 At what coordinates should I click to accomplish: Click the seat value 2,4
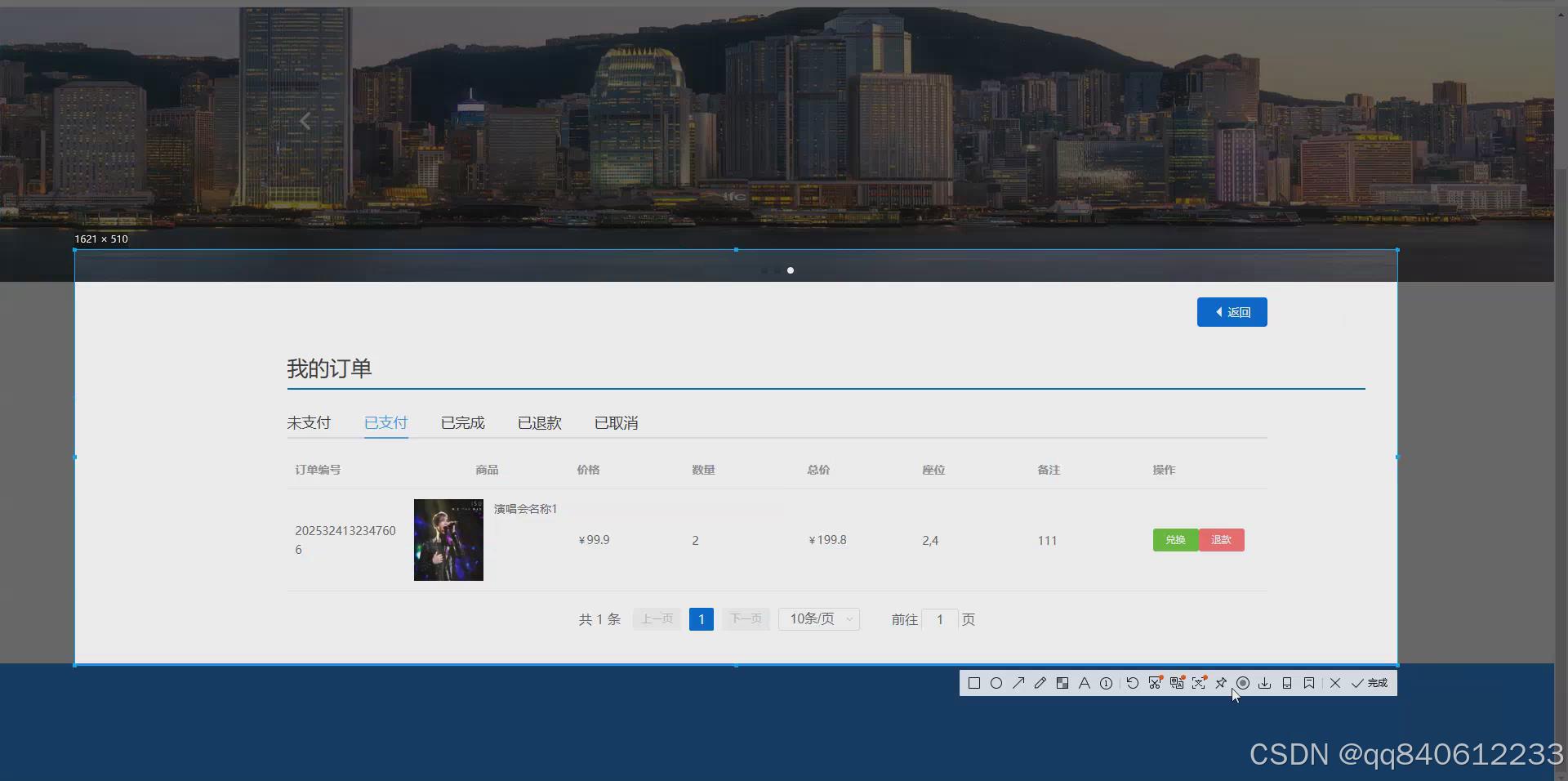(x=930, y=540)
